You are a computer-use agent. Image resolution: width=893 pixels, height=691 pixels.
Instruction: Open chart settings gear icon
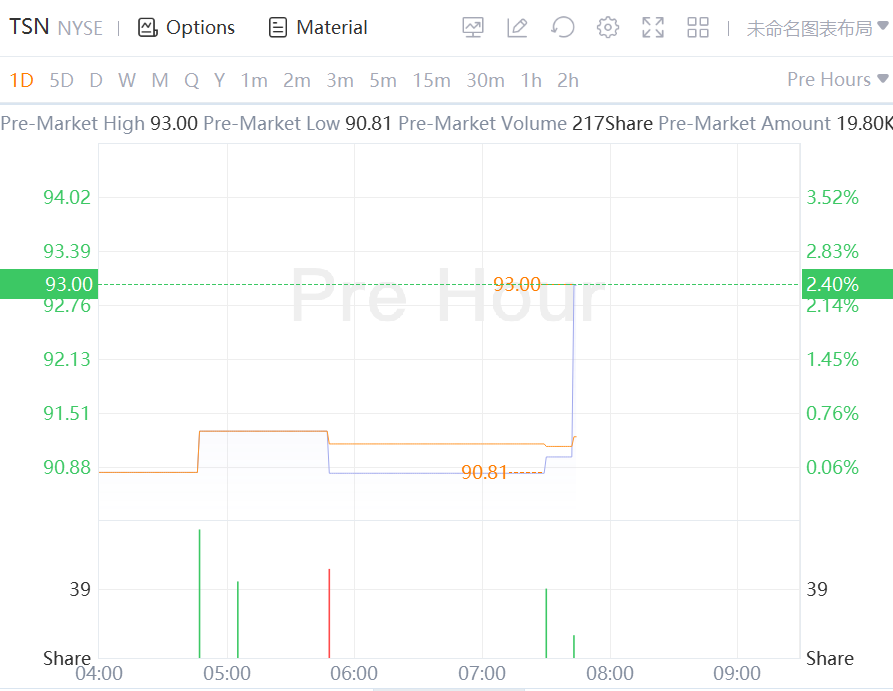click(x=608, y=28)
